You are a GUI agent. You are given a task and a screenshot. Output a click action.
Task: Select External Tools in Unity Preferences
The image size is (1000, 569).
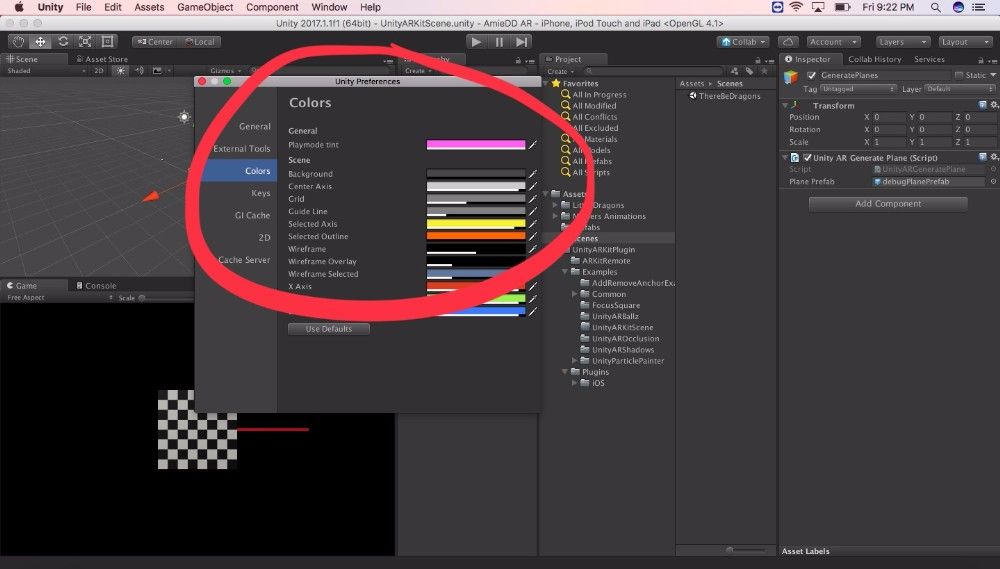(242, 149)
